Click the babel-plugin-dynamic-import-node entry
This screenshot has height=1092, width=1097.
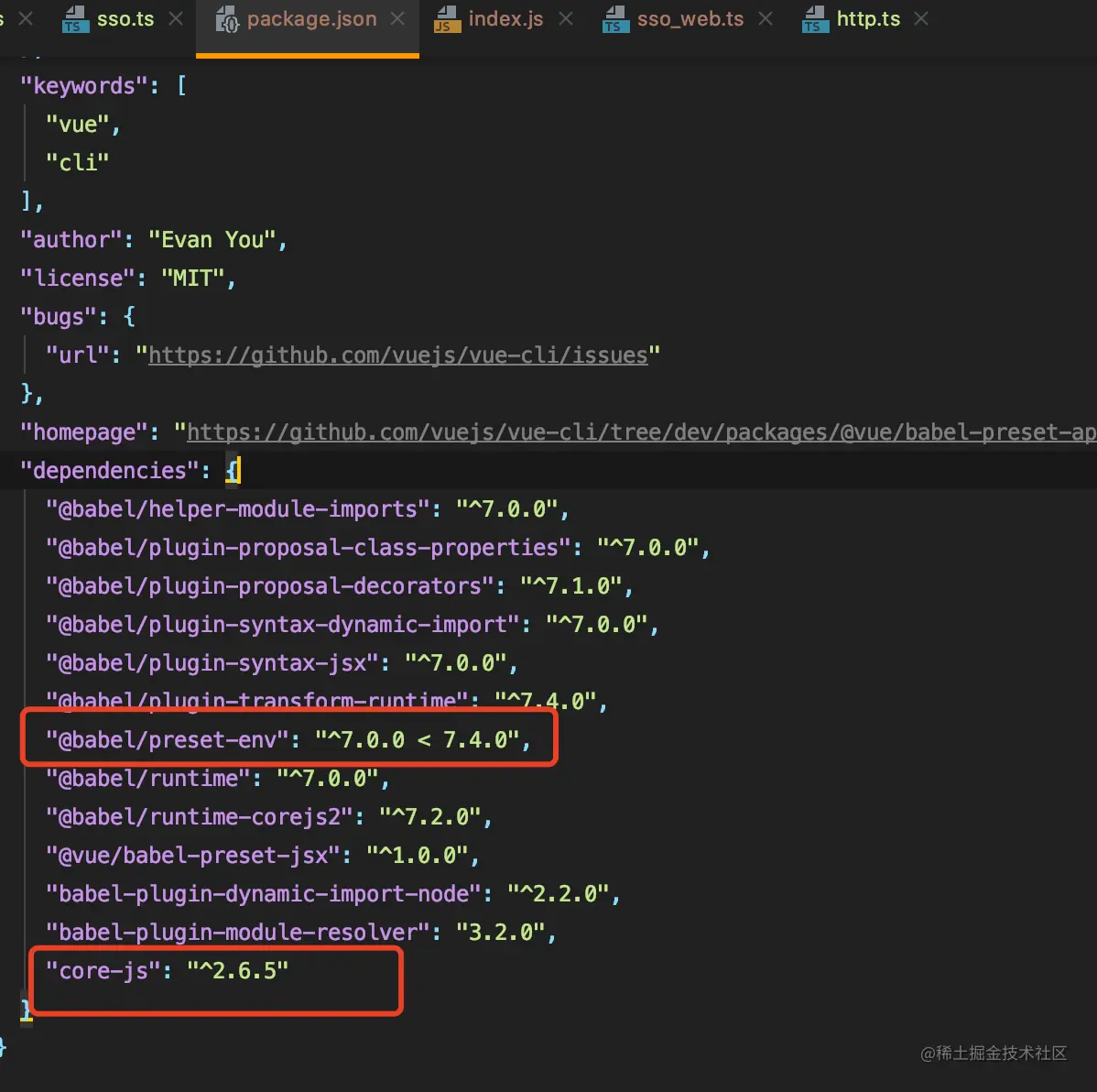pyautogui.click(x=333, y=894)
